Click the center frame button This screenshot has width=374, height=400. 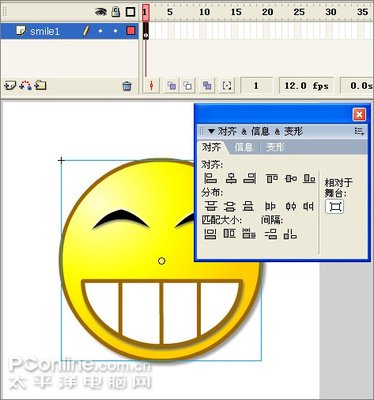coord(152,86)
